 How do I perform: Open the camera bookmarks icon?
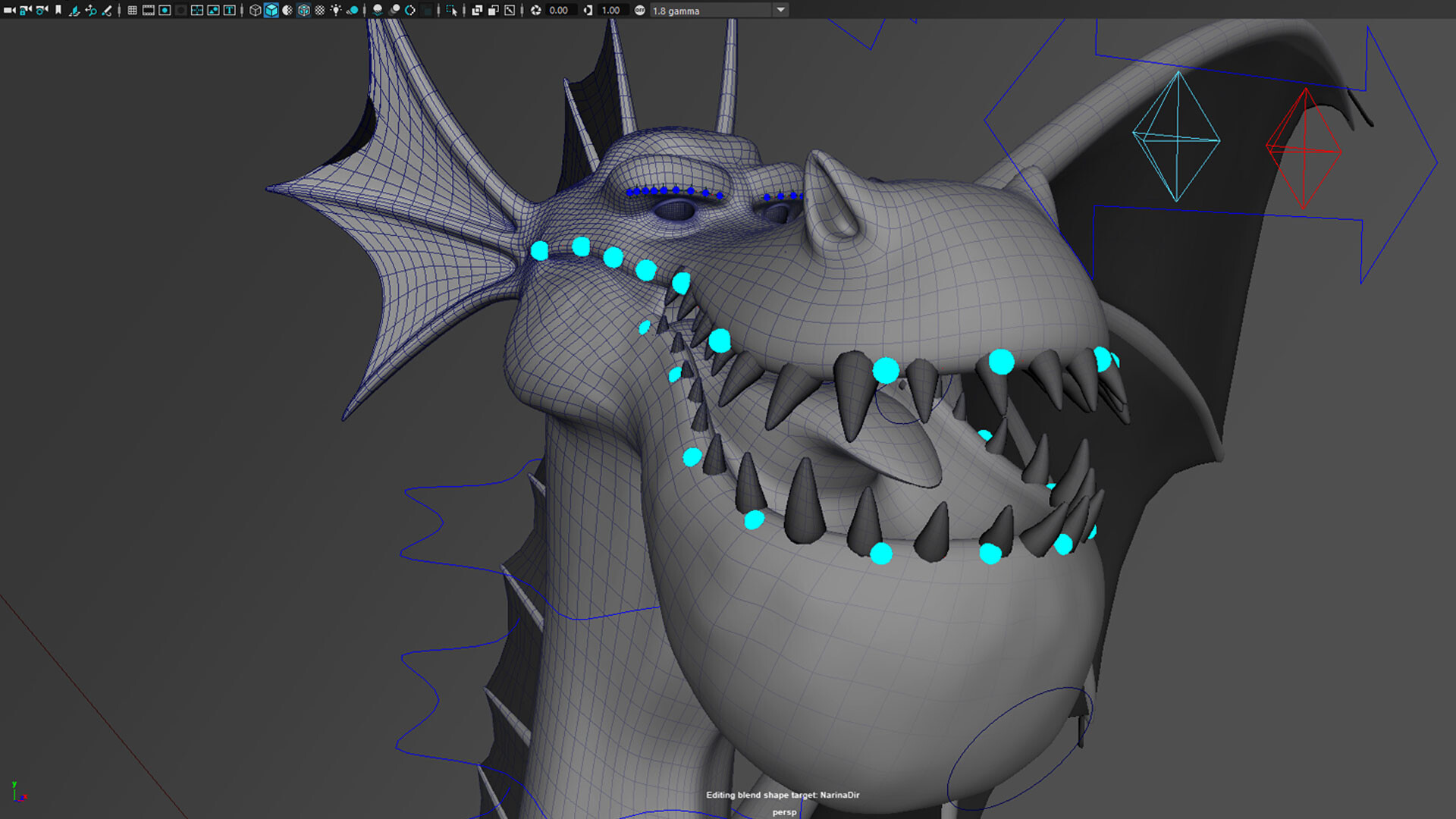pos(58,11)
